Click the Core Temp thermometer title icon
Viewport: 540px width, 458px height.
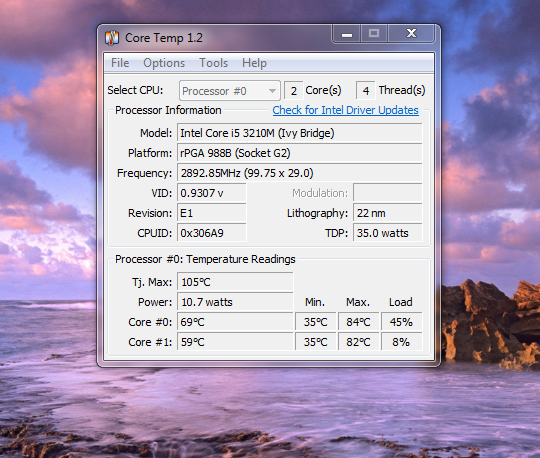tap(112, 38)
